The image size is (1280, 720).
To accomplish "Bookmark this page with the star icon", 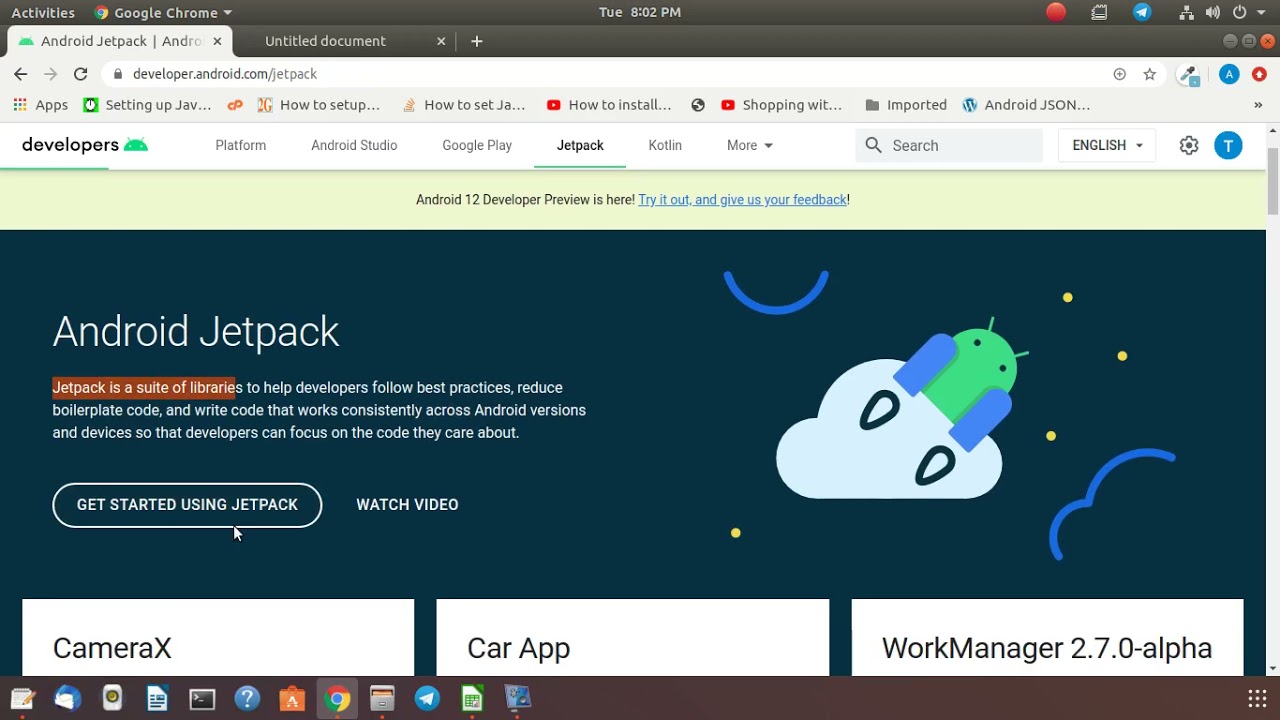I will (1150, 74).
